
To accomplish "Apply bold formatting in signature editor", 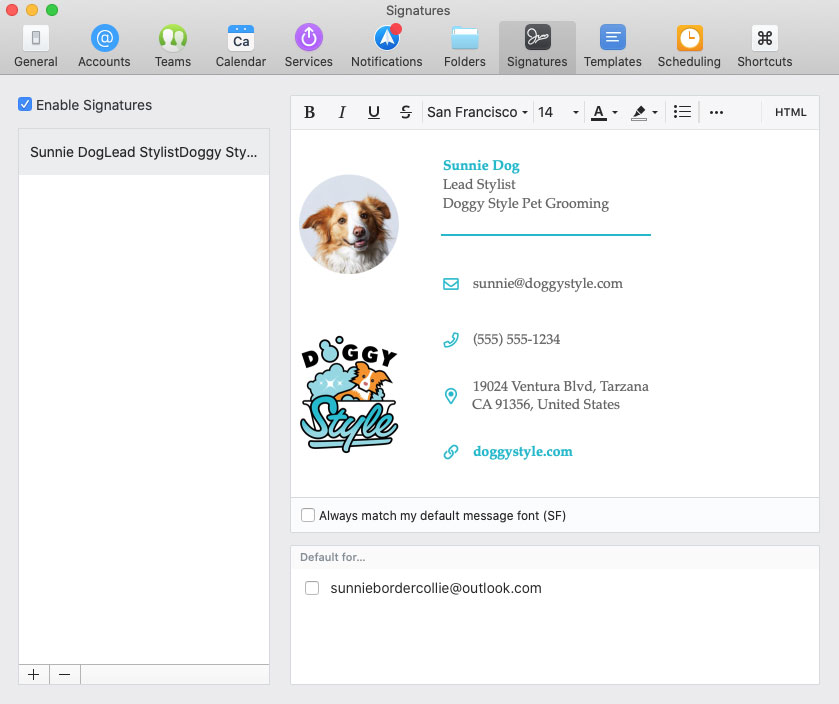I will click(309, 112).
